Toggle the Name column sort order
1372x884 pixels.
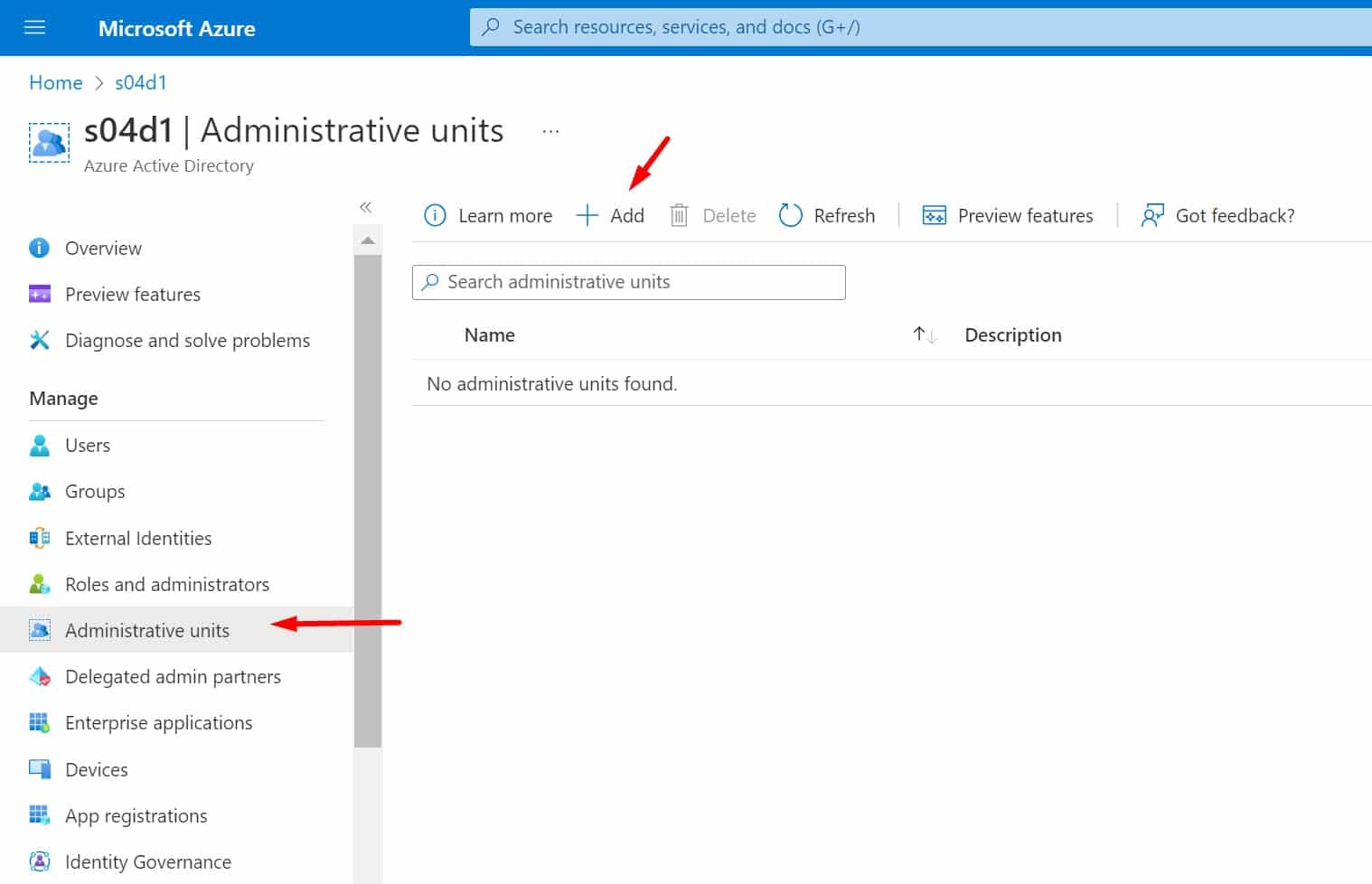pyautogui.click(x=924, y=334)
